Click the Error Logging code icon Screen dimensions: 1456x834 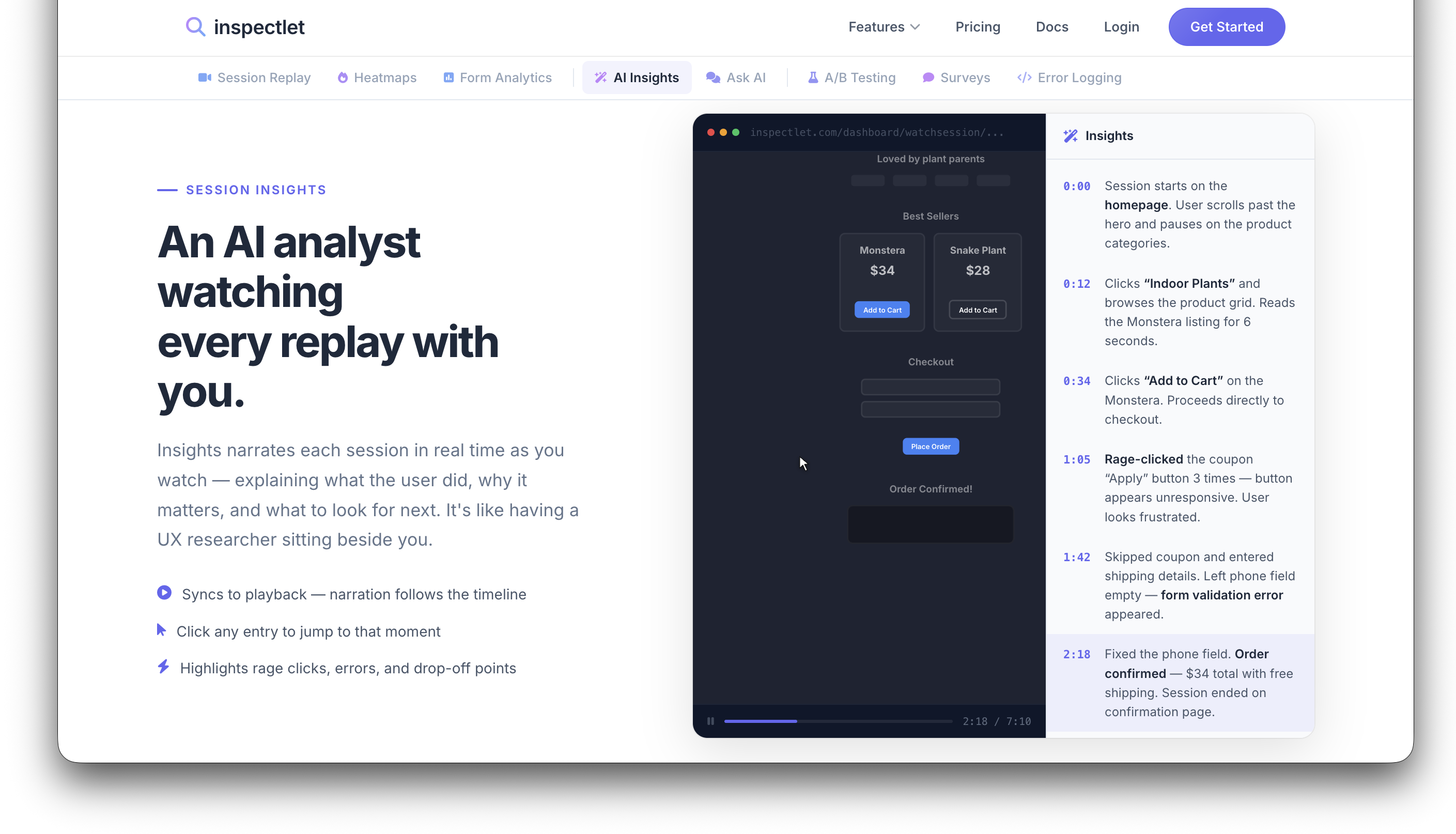click(x=1024, y=78)
